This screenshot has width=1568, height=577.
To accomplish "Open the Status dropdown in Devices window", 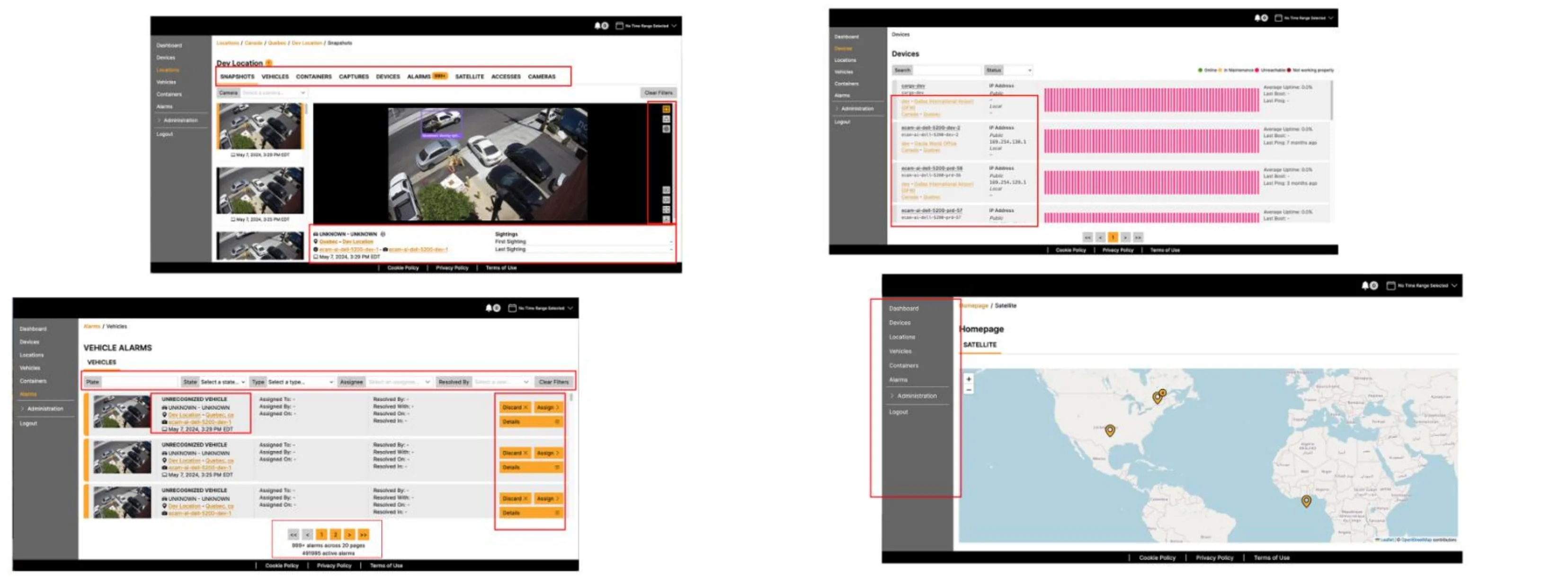I will click(x=1018, y=70).
